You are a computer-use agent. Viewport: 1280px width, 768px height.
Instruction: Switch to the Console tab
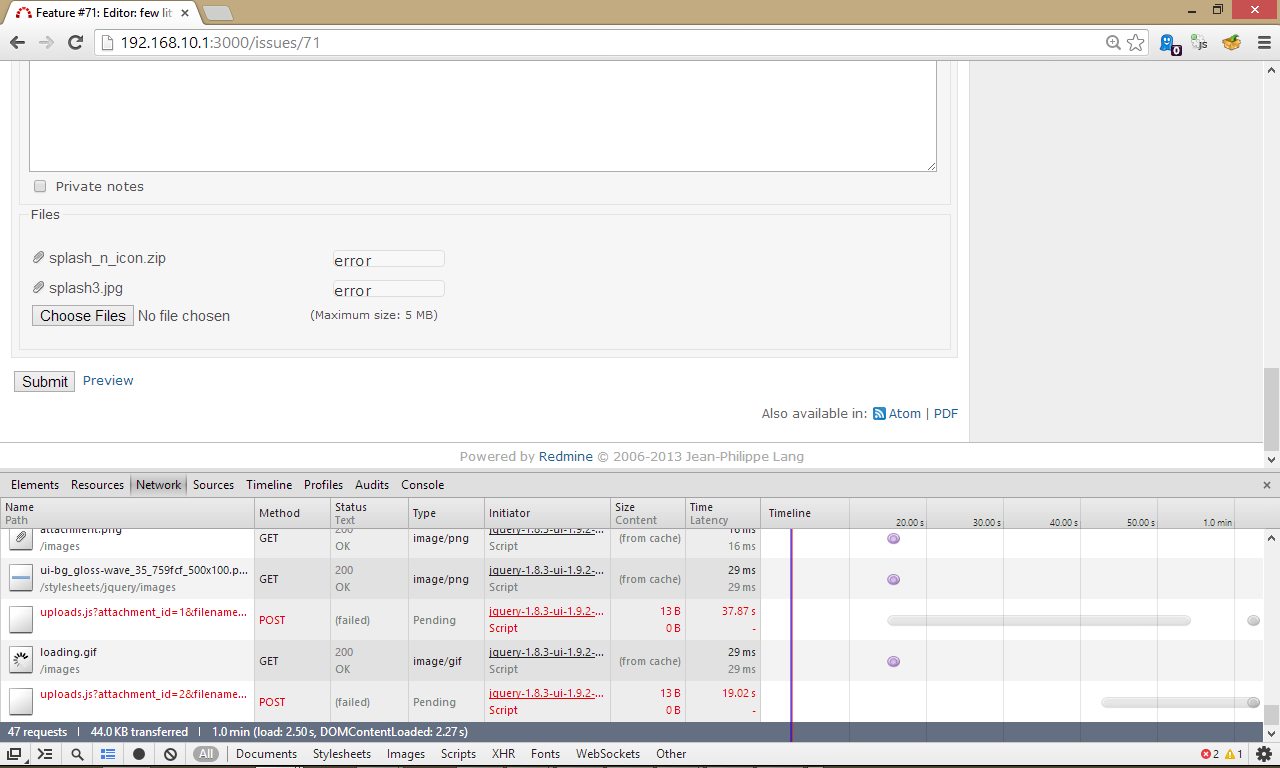[422, 485]
